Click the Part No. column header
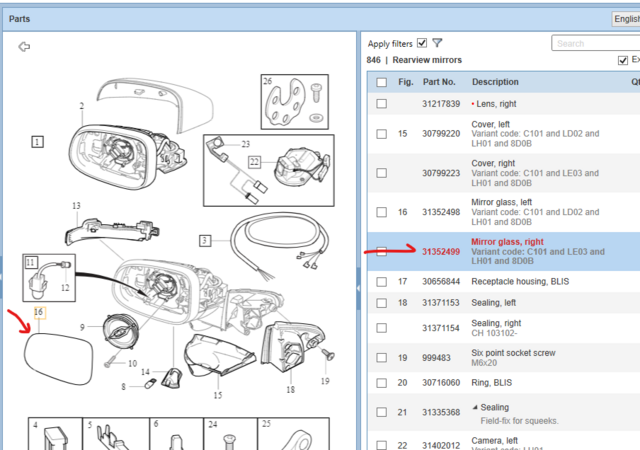This screenshot has height=450, width=640. (439, 82)
